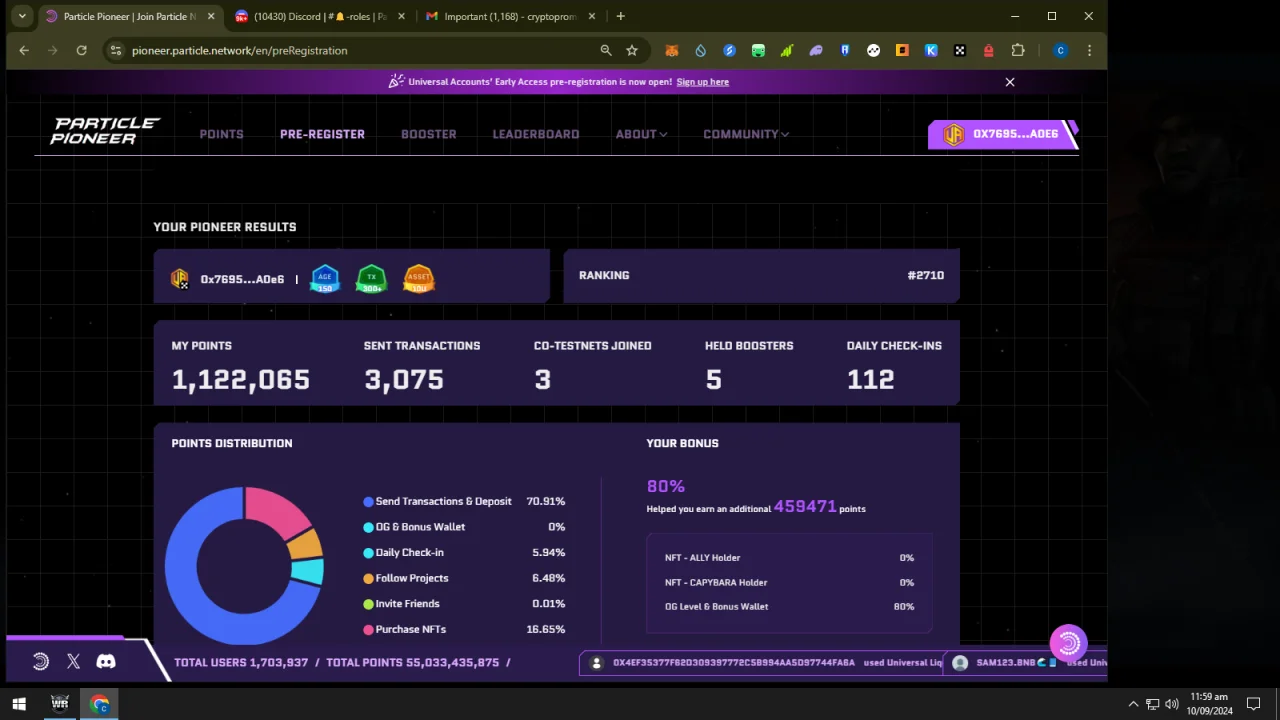Close the Gmail Important browser tab
The image size is (1280, 720).
point(592,16)
